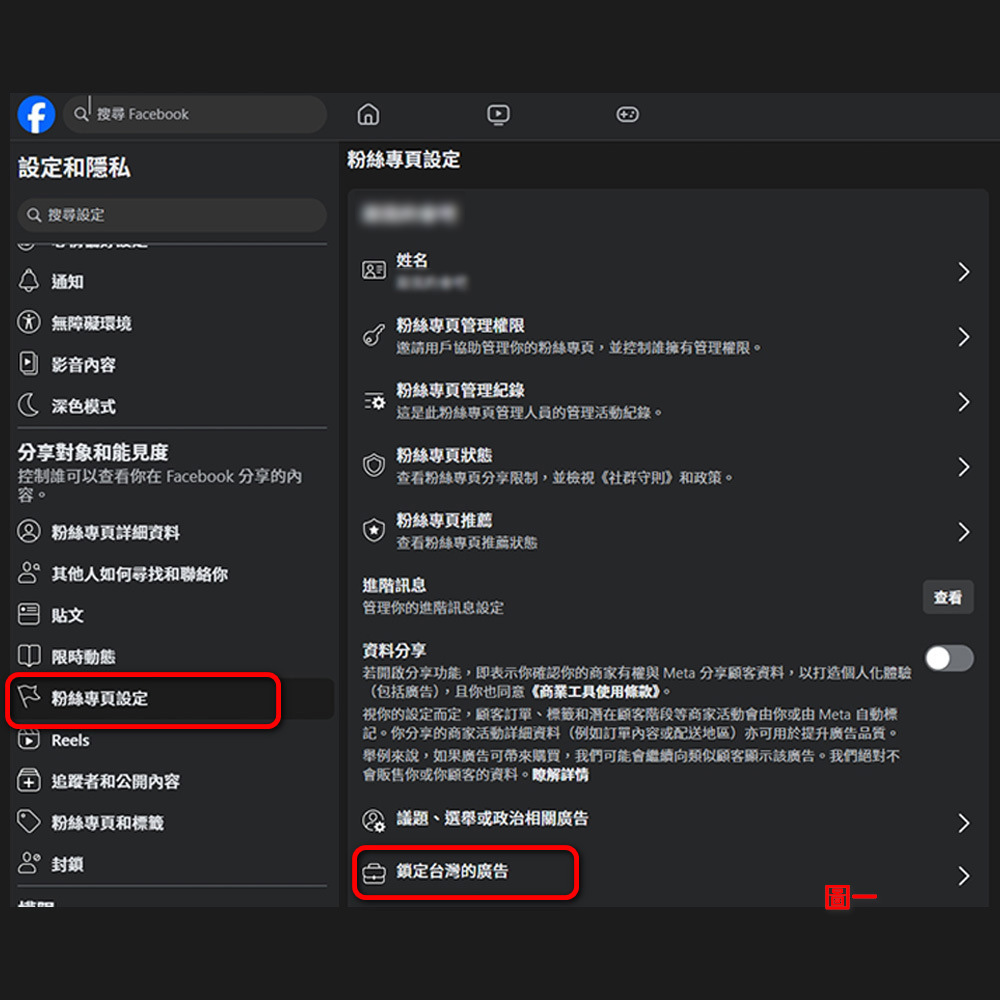Click the tag icon for 粉絲專頁和標籤
Image resolution: width=1000 pixels, height=1000 pixels.
click(29, 822)
